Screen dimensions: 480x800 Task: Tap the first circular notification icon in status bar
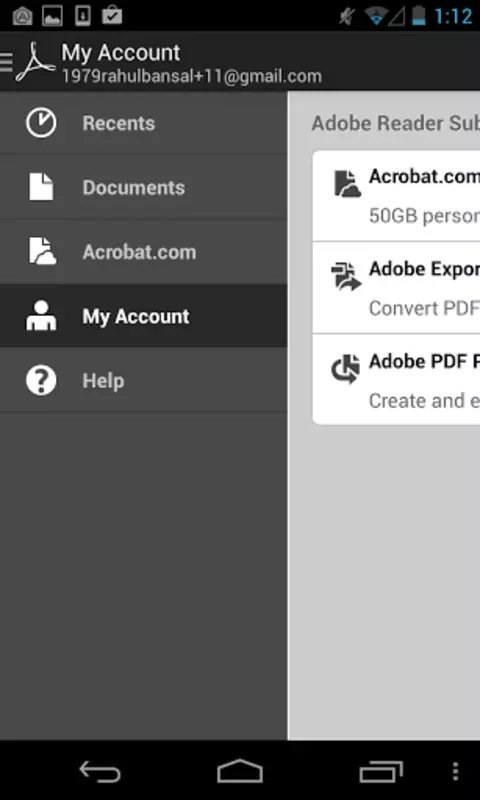coord(22,16)
